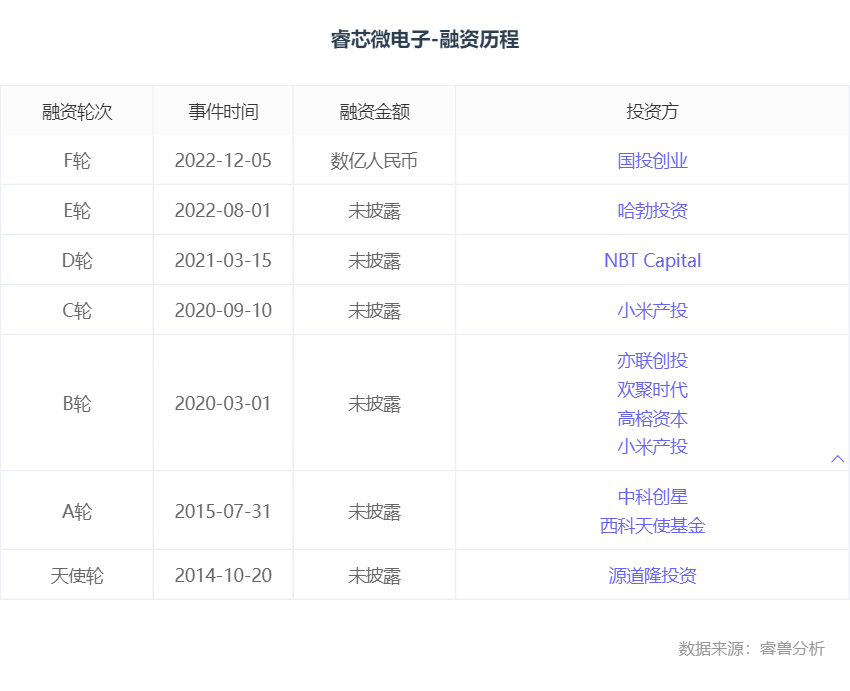850x691 pixels.
Task: Select the amount 数亿人民币
Action: (375, 161)
